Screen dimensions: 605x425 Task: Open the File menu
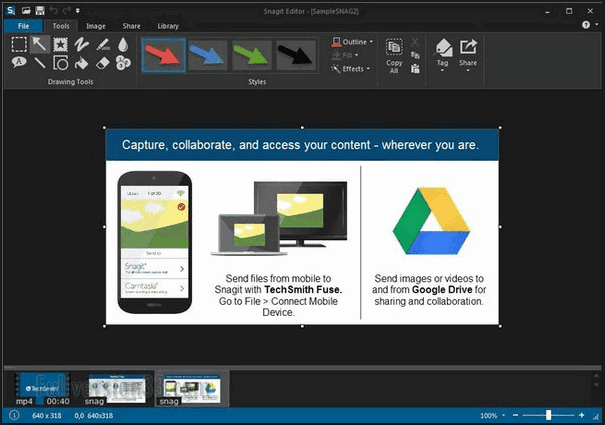24,26
